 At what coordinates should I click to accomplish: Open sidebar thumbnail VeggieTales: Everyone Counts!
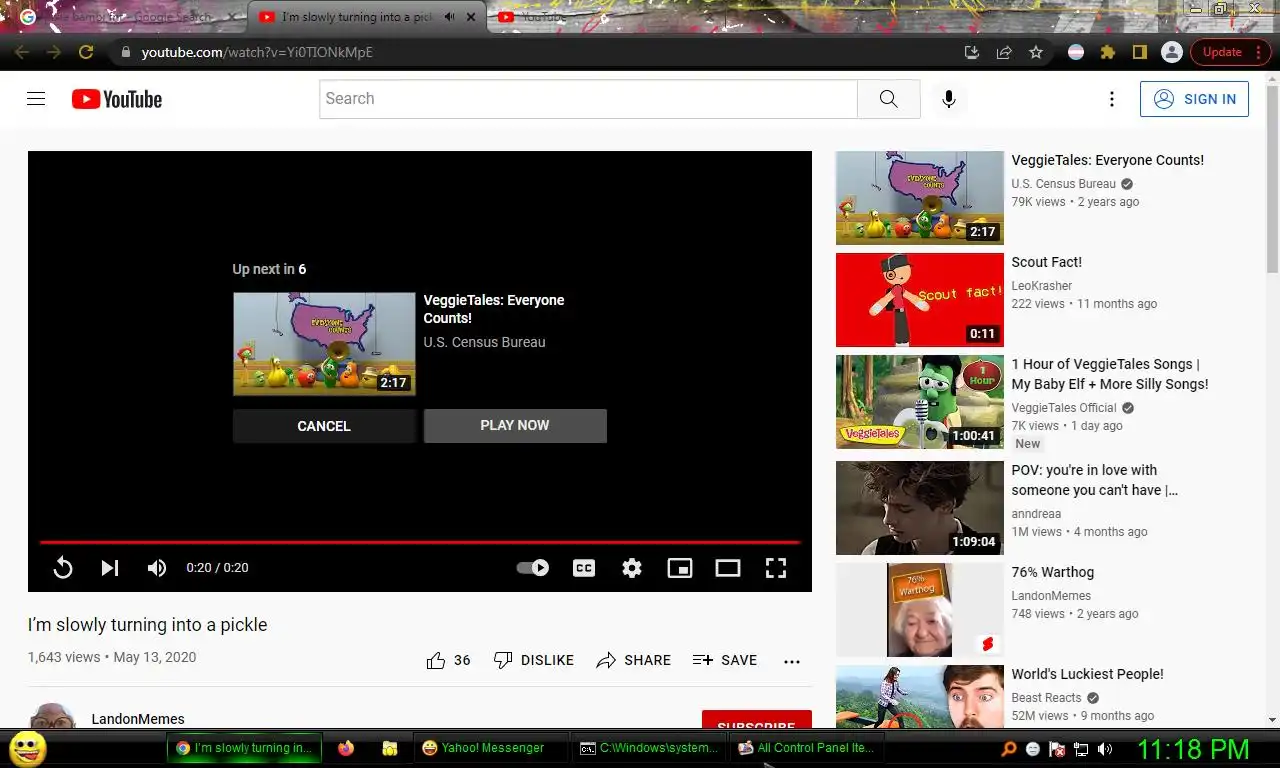(x=919, y=198)
